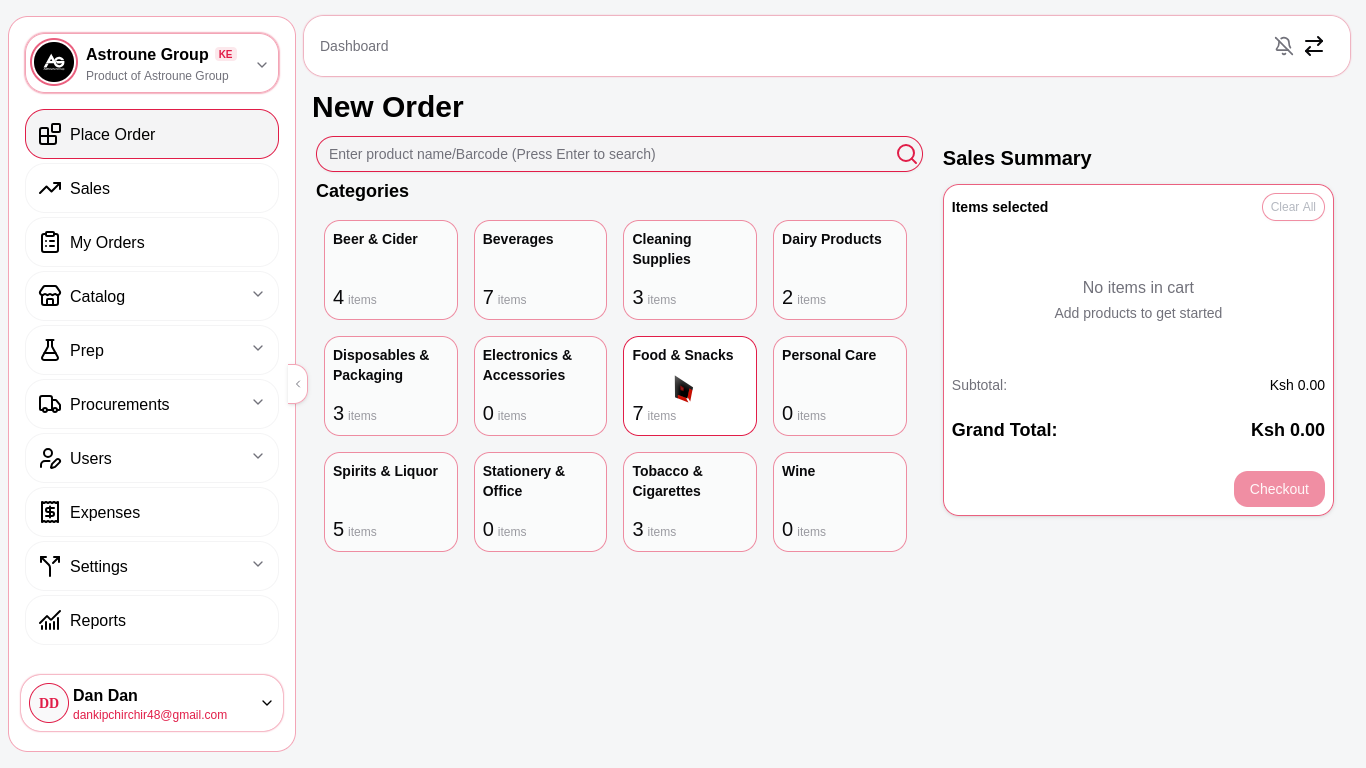This screenshot has height=768, width=1366.
Task: Click the DD user avatar
Action: [49, 703]
